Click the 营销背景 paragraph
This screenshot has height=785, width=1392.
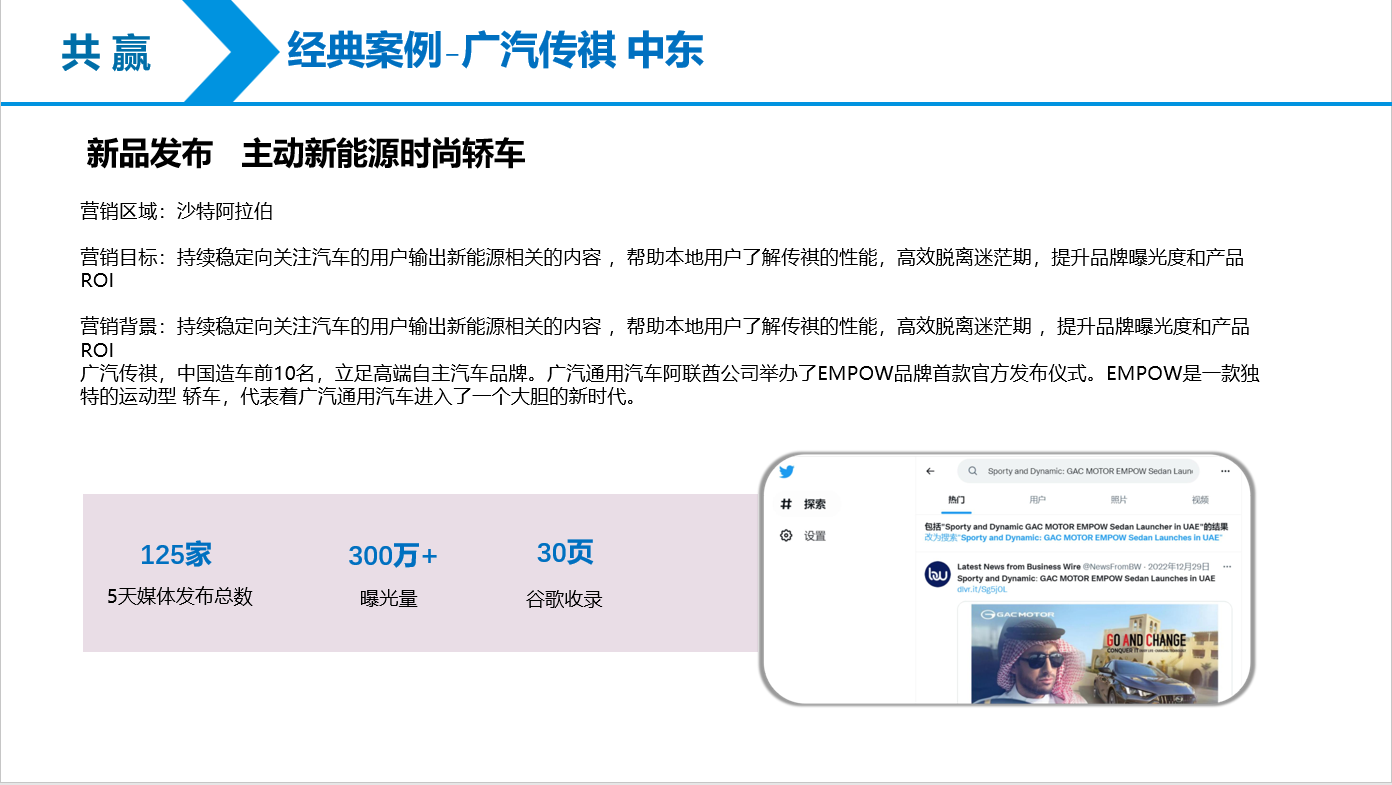click(665, 338)
